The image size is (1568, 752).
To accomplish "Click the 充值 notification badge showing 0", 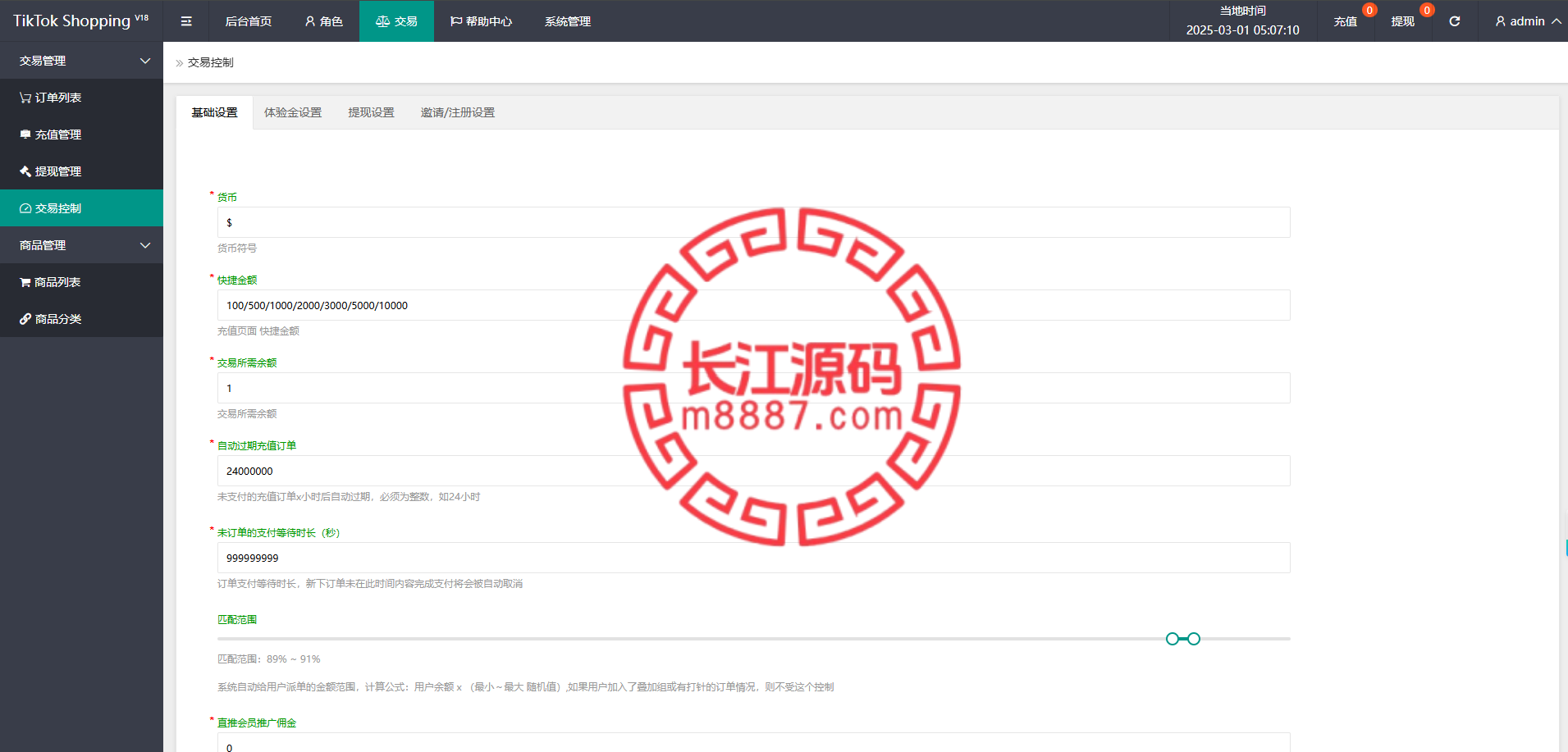I will tap(1369, 11).
